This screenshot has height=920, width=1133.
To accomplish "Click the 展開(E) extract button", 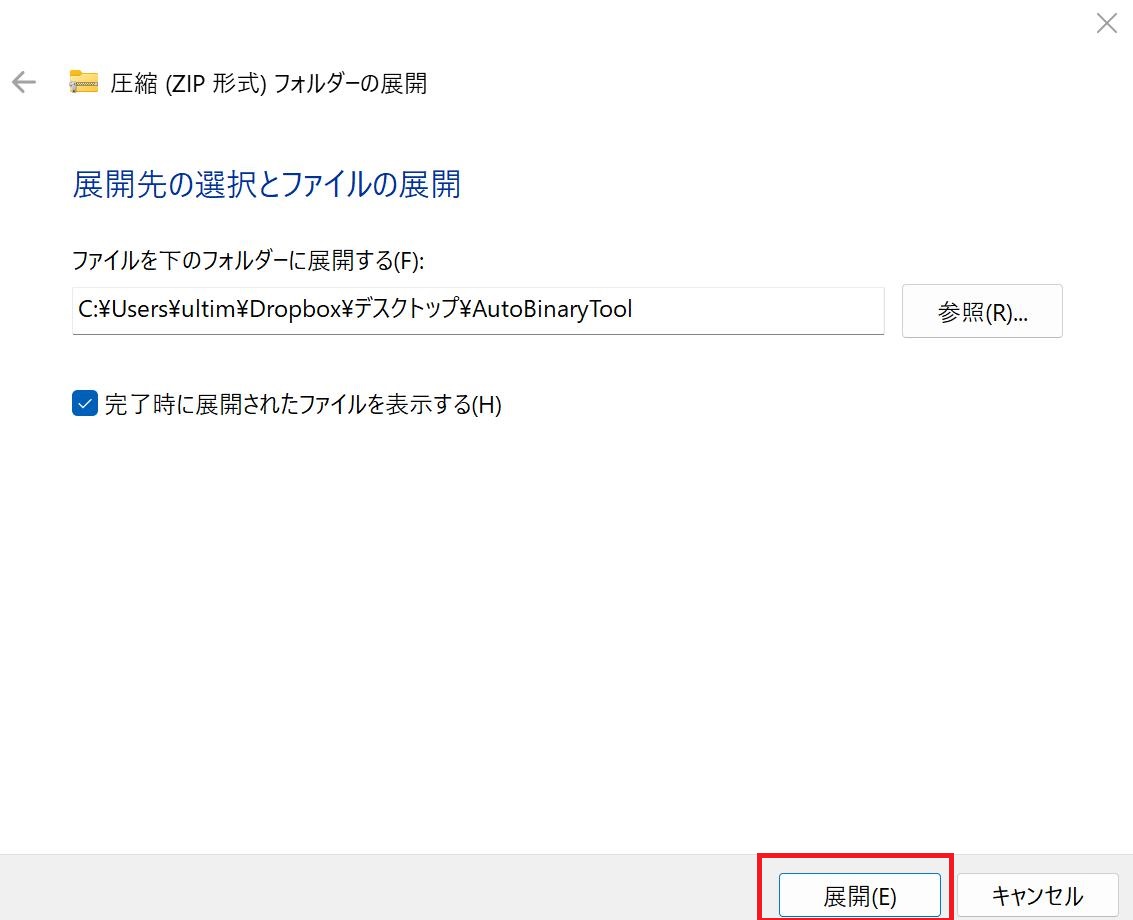I will [859, 895].
